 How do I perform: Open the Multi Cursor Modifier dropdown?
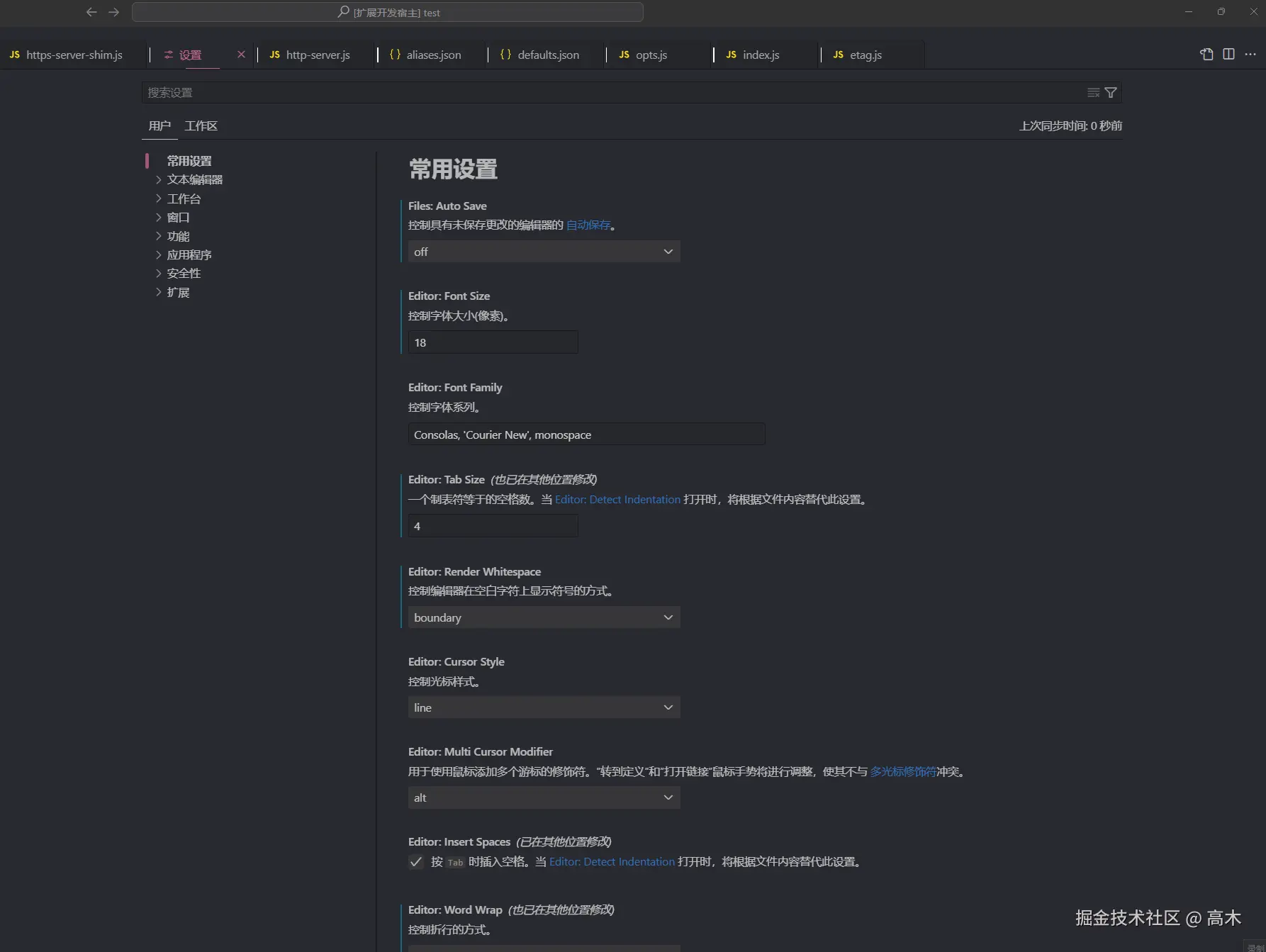(x=543, y=797)
